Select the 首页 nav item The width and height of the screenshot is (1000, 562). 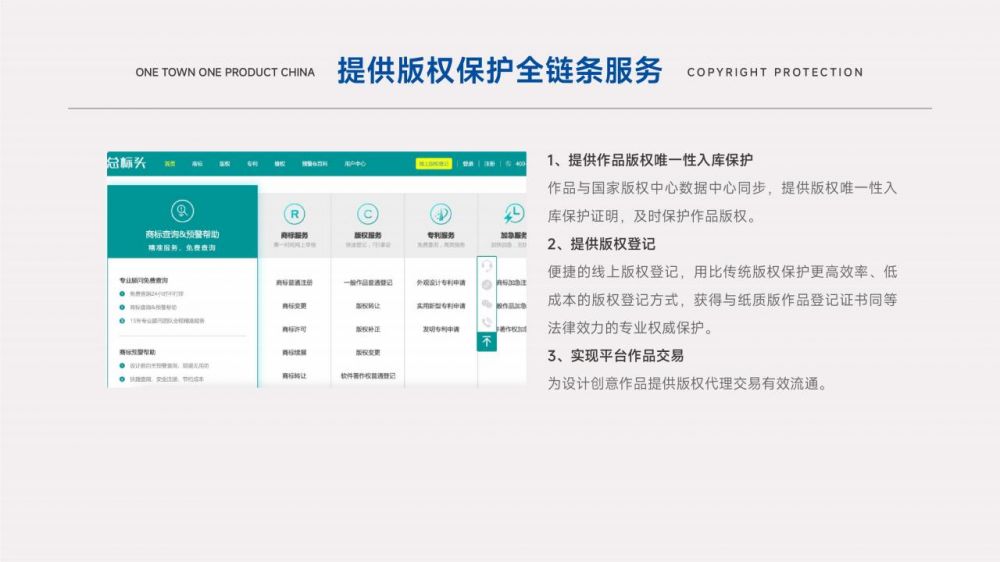coord(170,164)
